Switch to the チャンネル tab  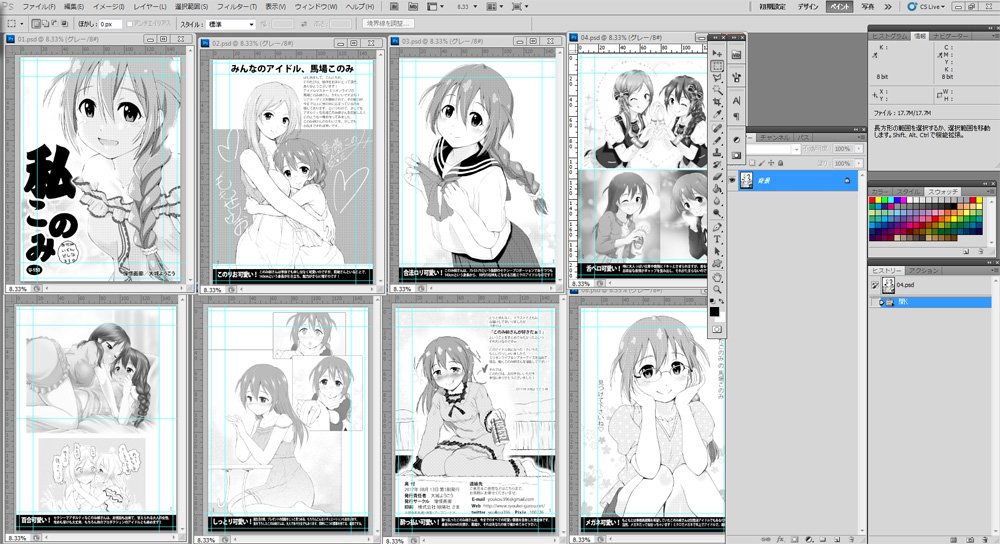tap(774, 138)
